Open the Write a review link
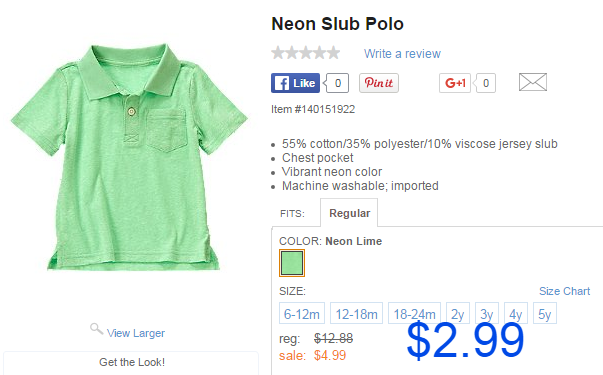This screenshot has height=375, width=603. point(402,53)
